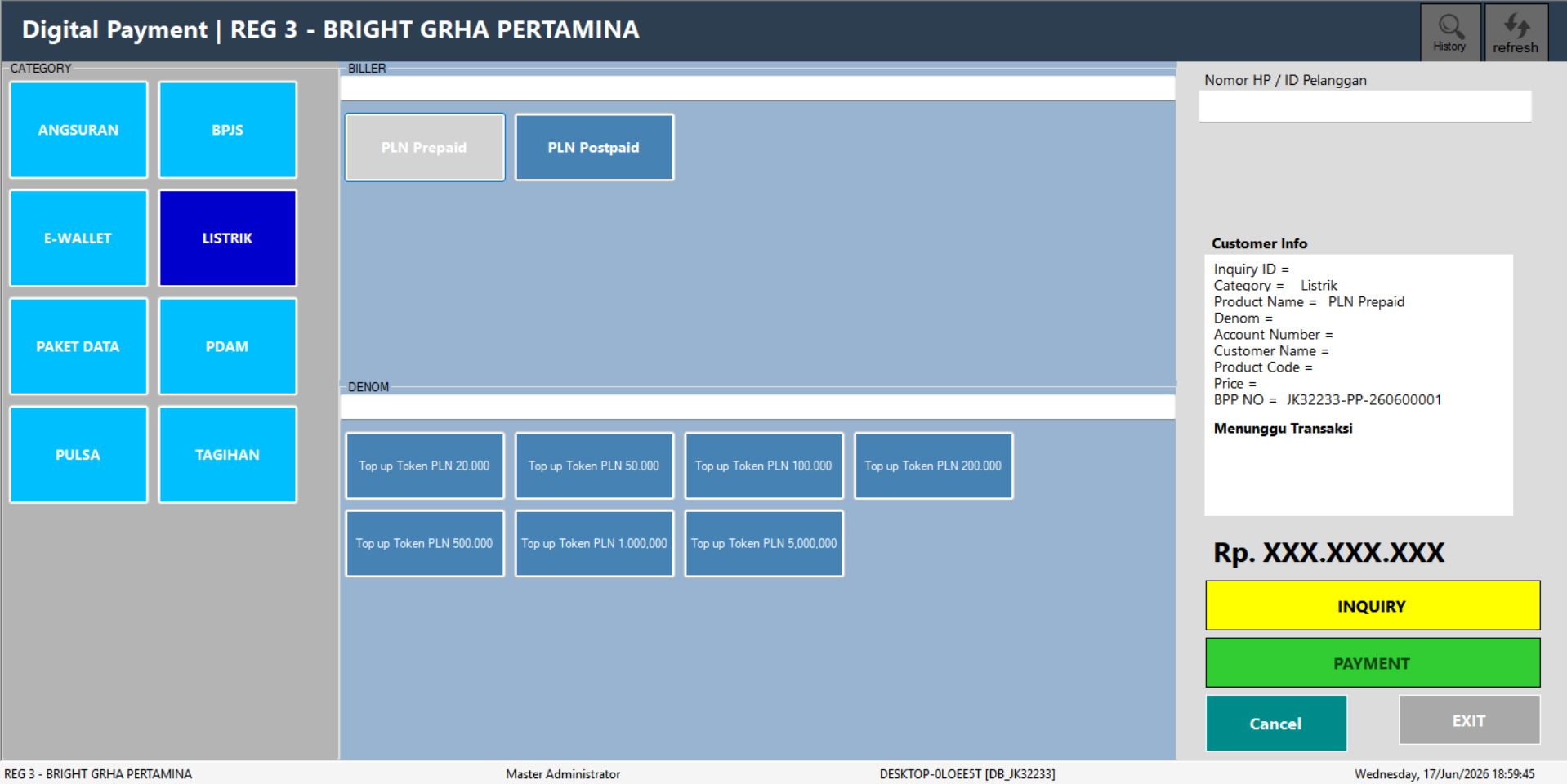This screenshot has height=784, width=1567.
Task: Select Top up Token PLN 500.000
Action: [x=425, y=543]
